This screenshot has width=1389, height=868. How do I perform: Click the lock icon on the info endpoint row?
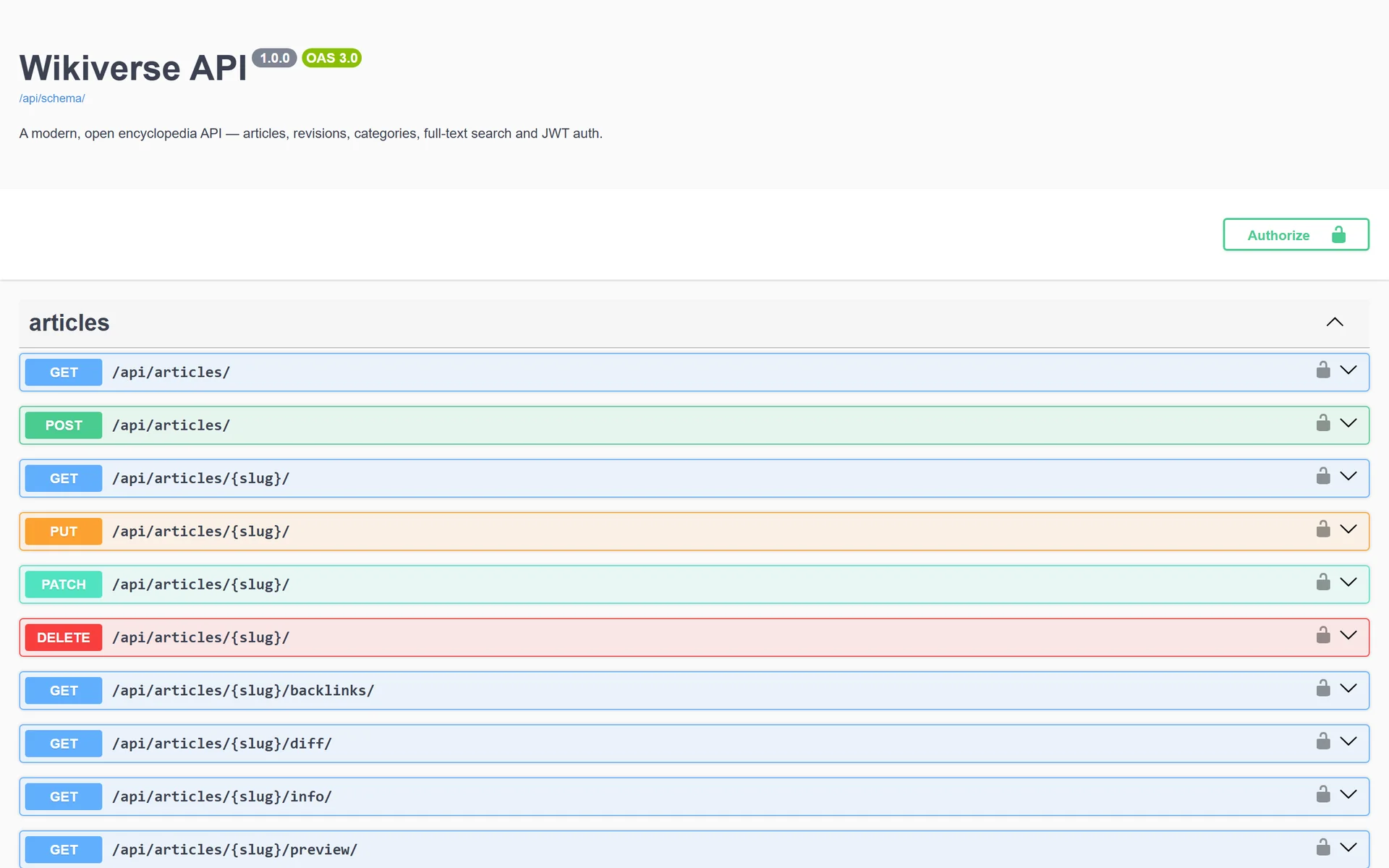1323,794
